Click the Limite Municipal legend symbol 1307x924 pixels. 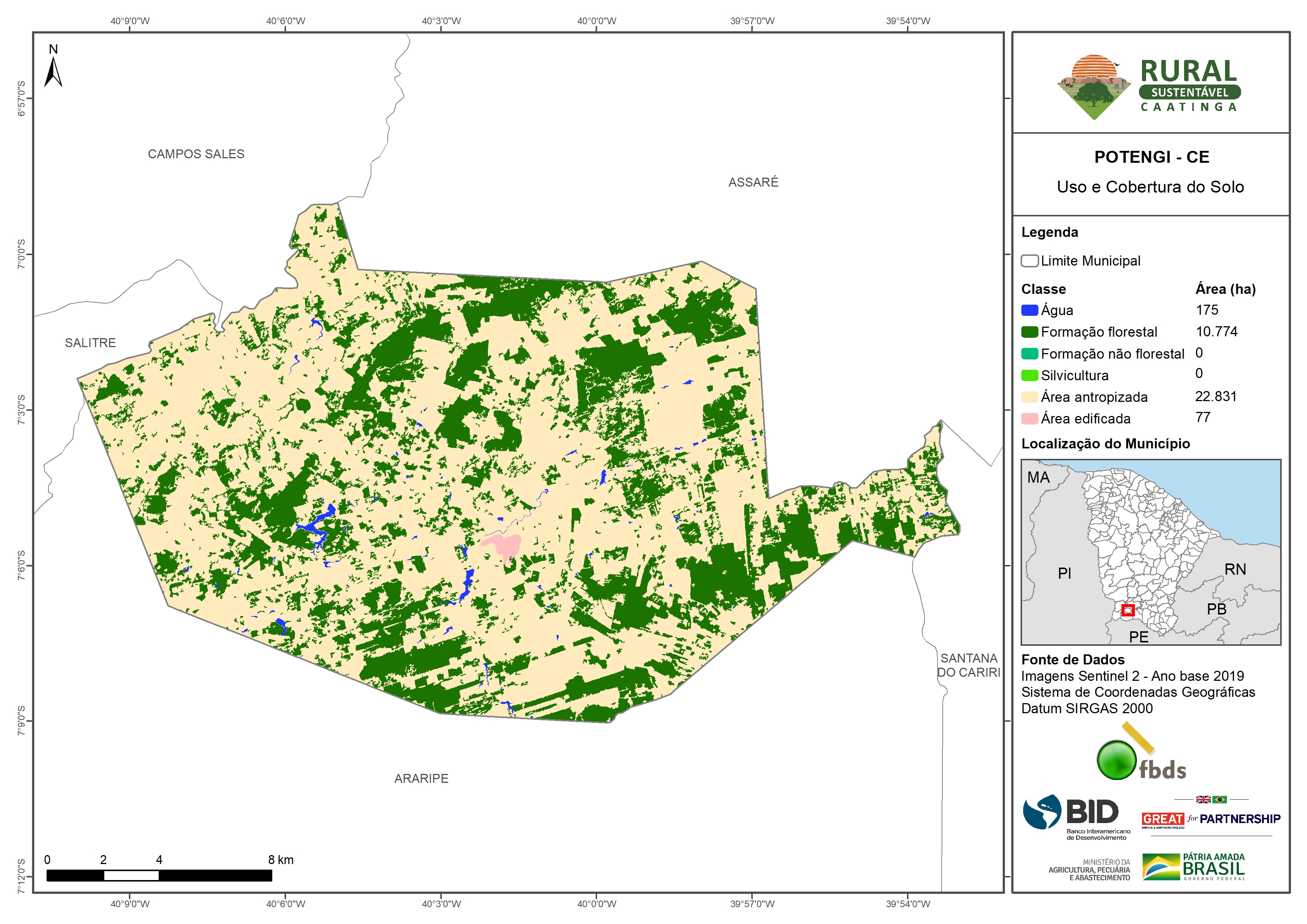click(x=1029, y=261)
